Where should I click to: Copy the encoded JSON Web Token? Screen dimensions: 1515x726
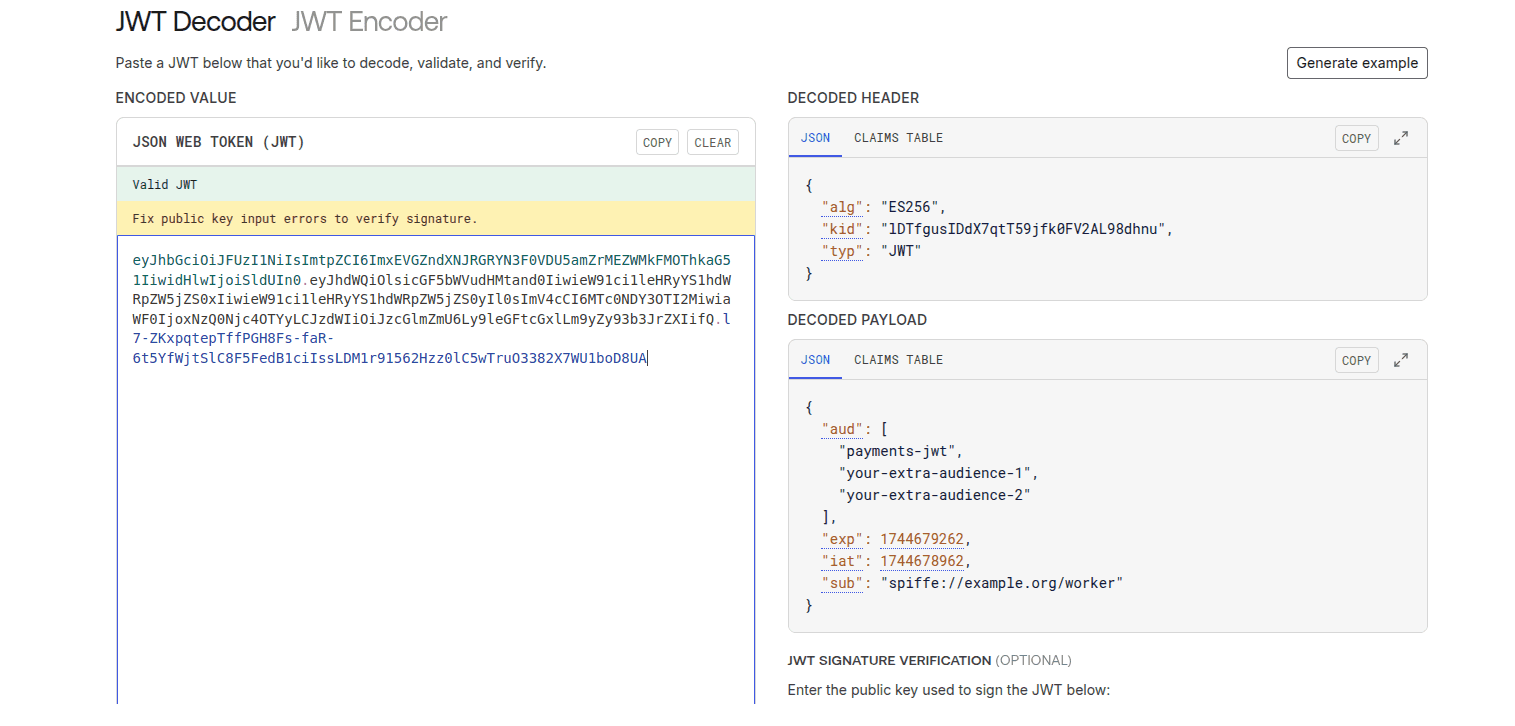coord(657,143)
